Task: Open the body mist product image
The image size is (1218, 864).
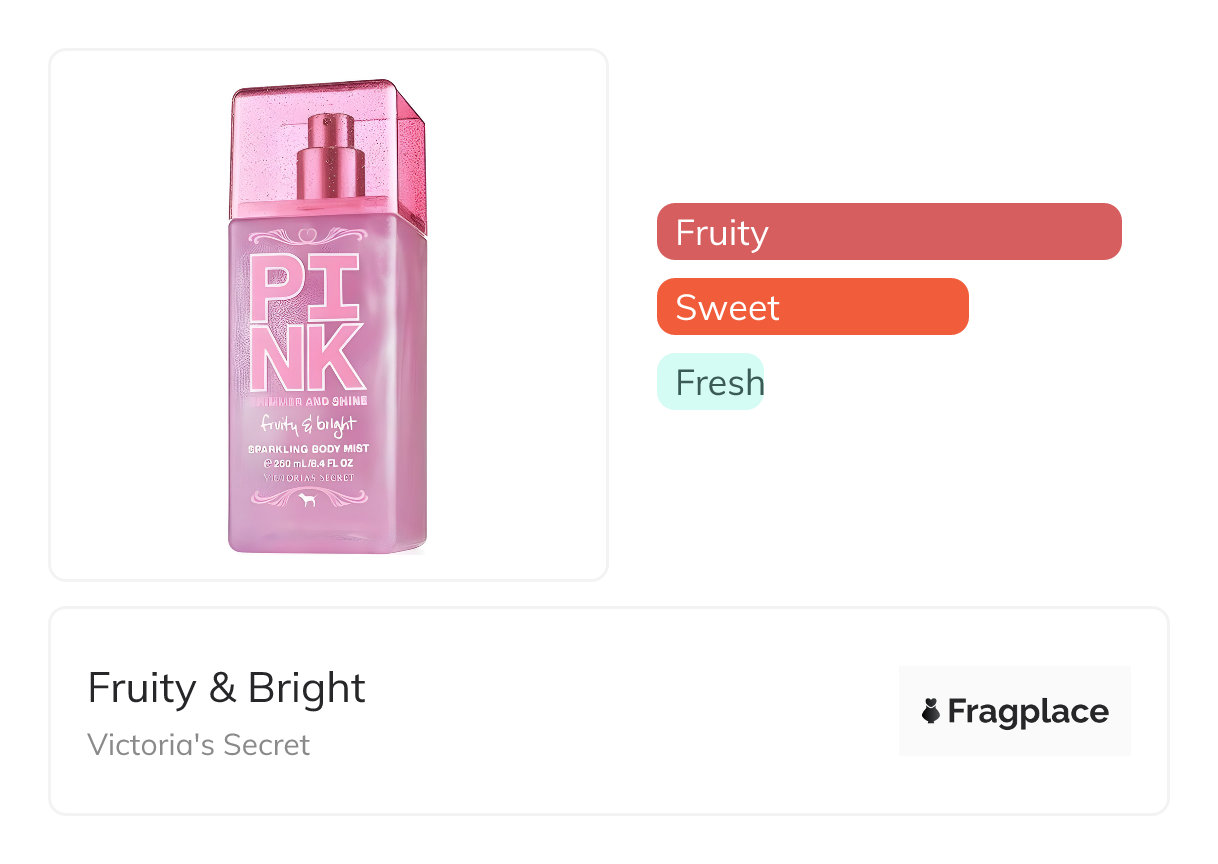Action: click(x=328, y=314)
